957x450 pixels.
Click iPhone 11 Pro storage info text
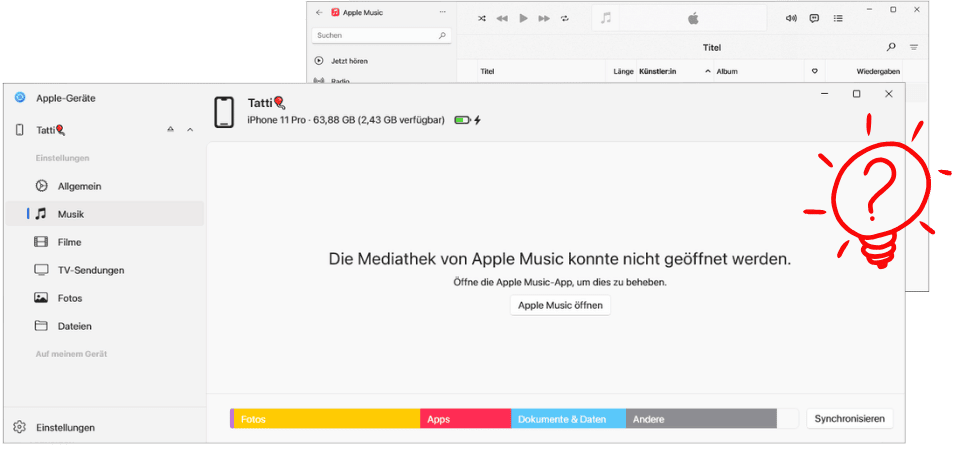[346, 120]
